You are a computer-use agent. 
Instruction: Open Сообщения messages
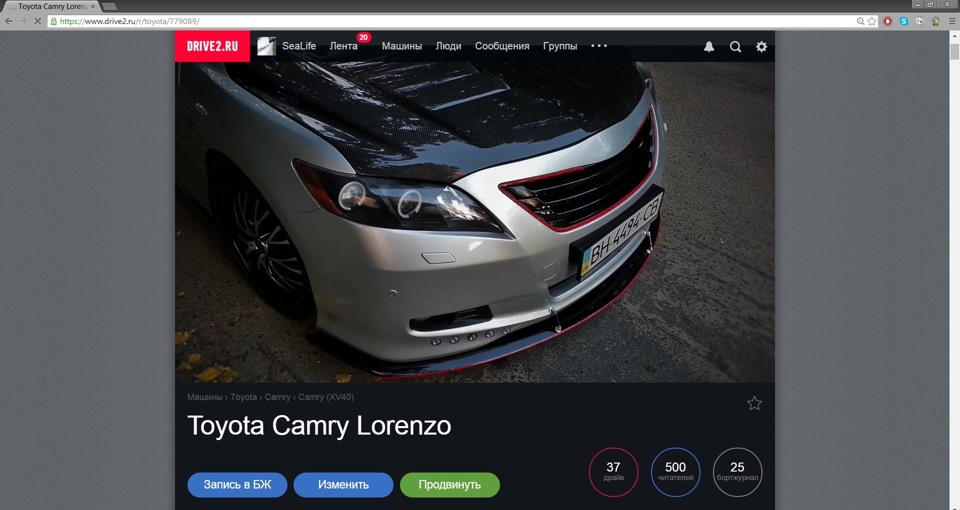tap(502, 46)
